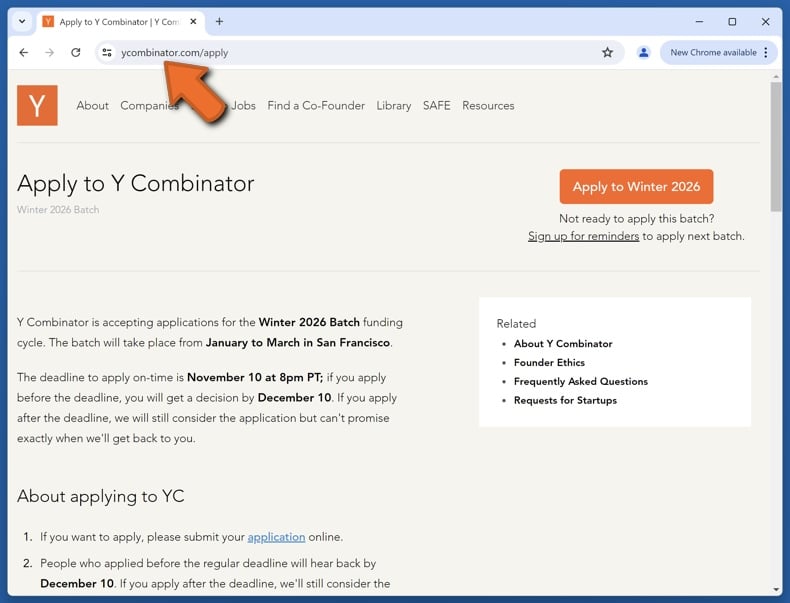
Task: Open the Chrome profile avatar
Action: click(643, 52)
